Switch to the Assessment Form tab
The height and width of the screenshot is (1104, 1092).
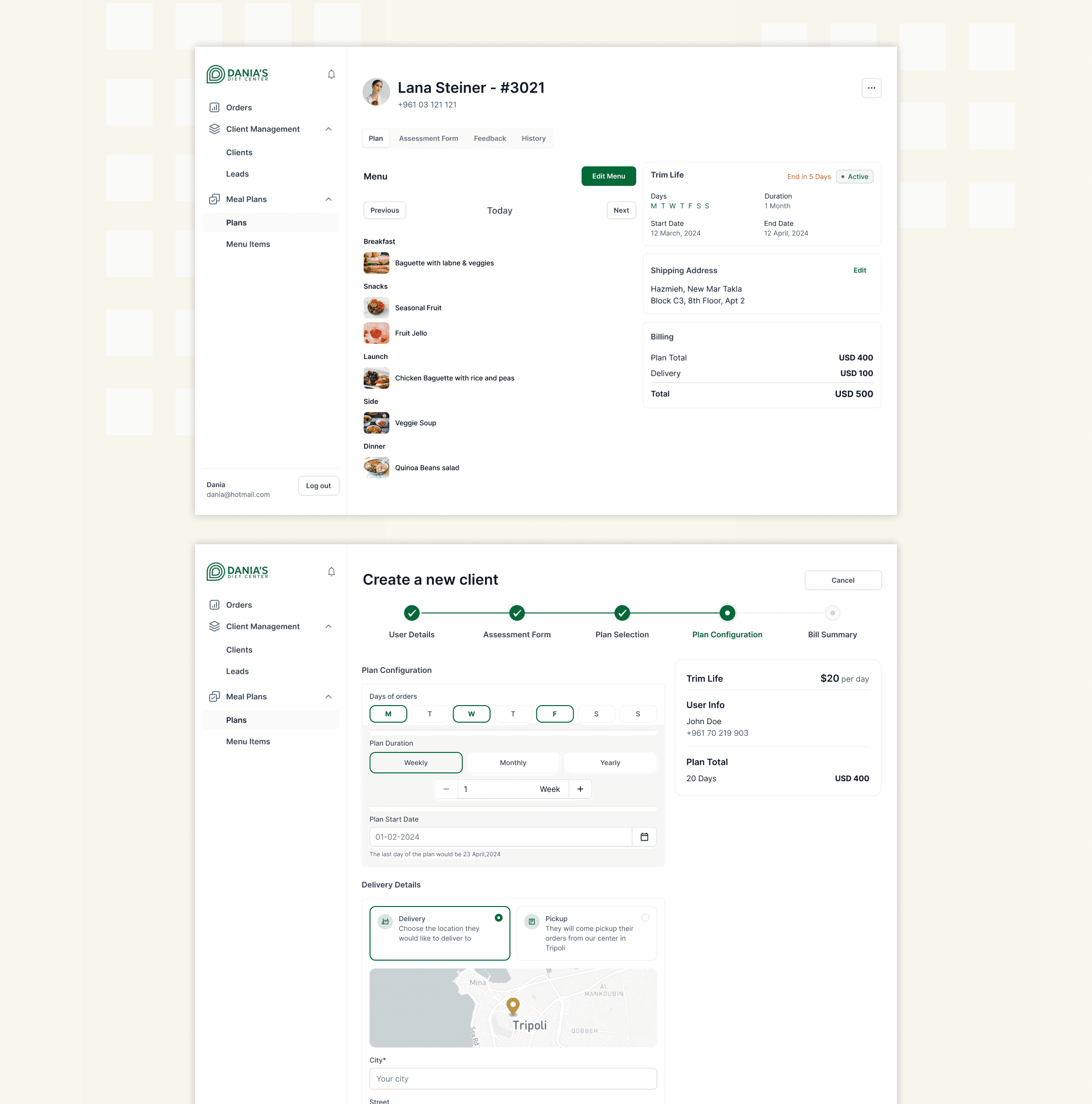coord(429,138)
